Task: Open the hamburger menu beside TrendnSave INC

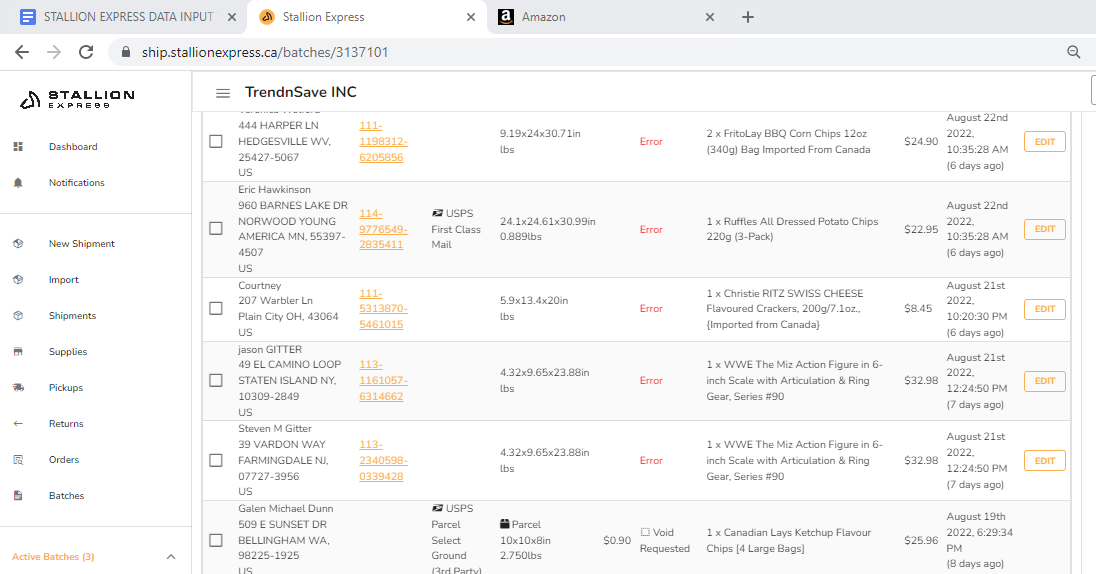Action: [223, 93]
